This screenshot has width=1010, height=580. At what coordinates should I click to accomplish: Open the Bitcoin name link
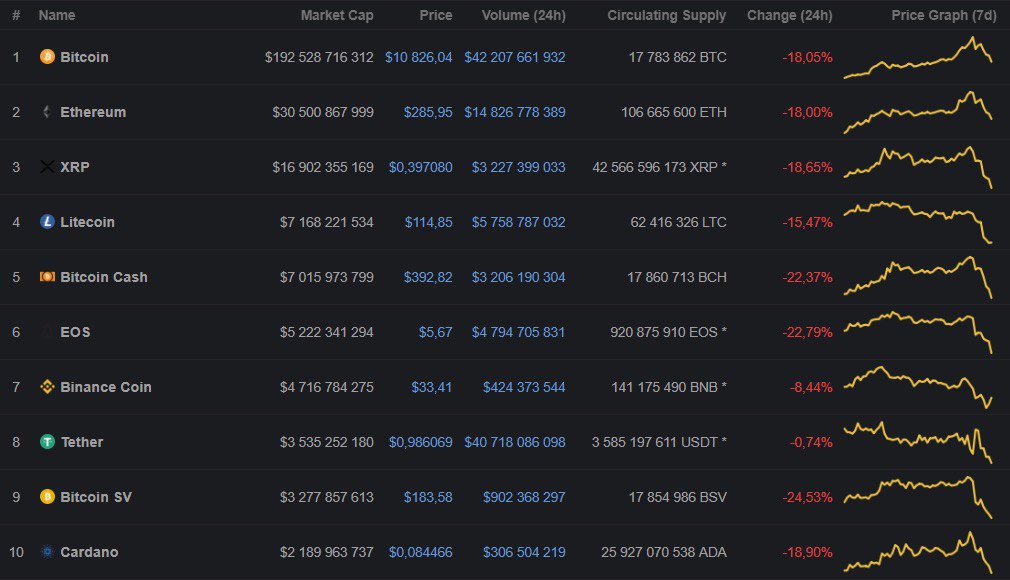click(x=84, y=57)
